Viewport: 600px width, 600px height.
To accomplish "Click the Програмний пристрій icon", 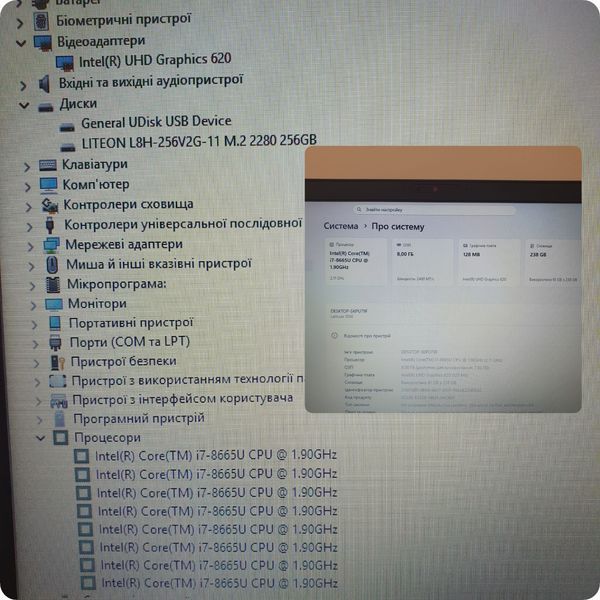I will click(x=60, y=419).
